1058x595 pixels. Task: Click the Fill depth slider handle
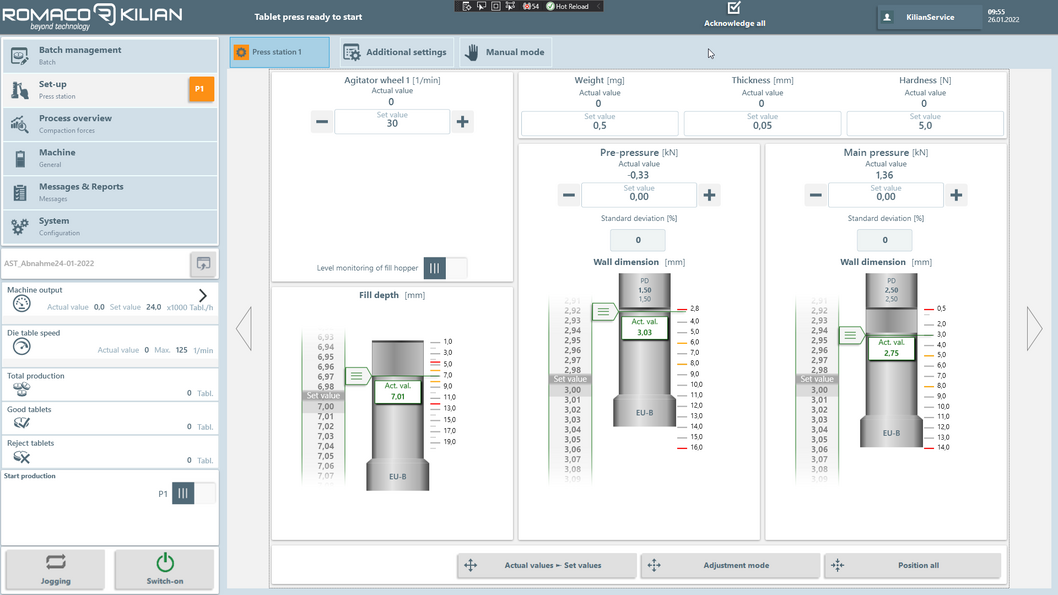click(357, 376)
